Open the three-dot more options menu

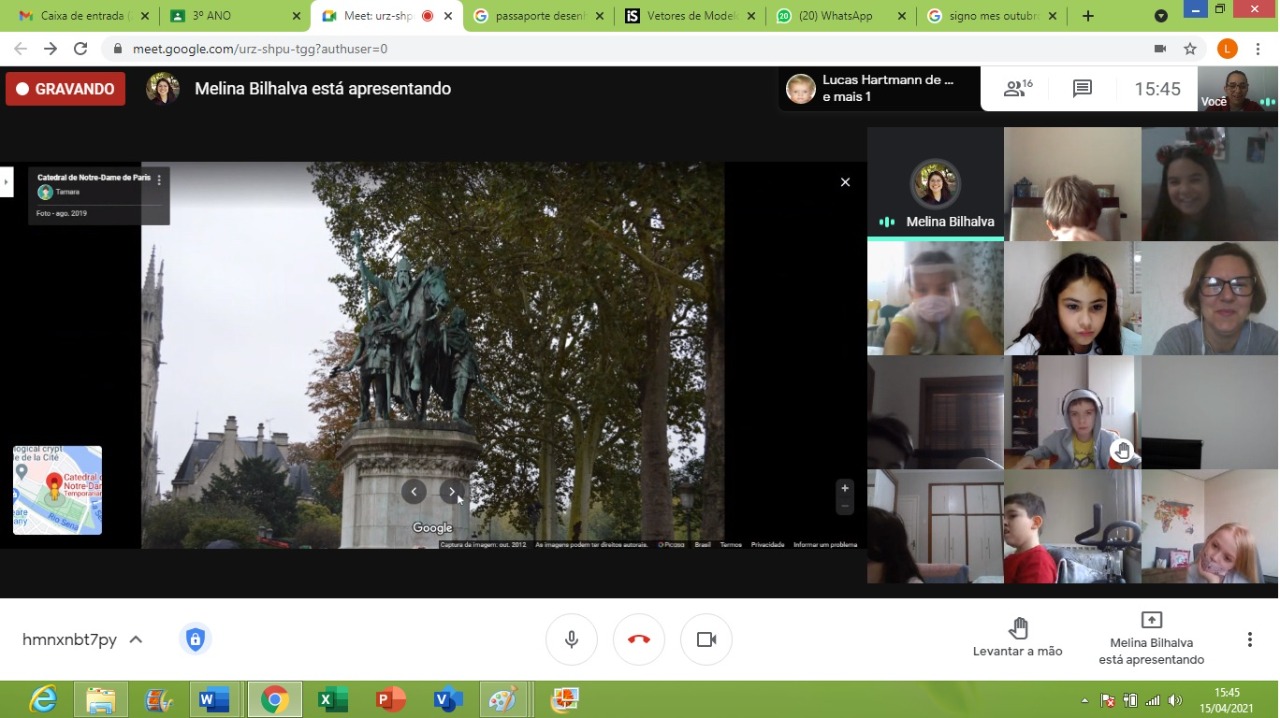click(1249, 640)
